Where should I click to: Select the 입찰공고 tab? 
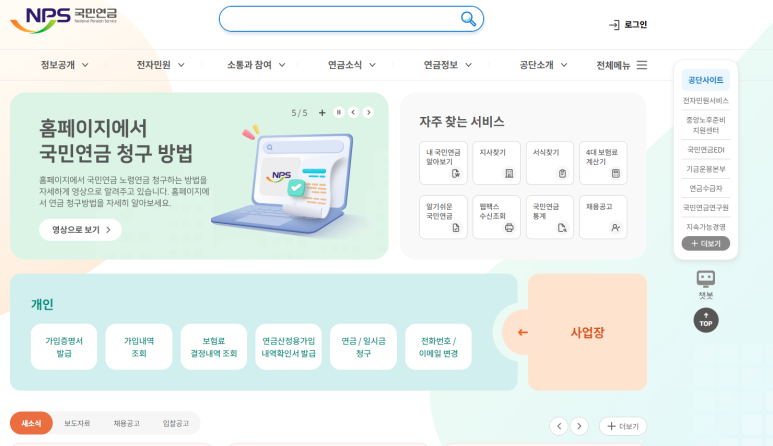176,423
